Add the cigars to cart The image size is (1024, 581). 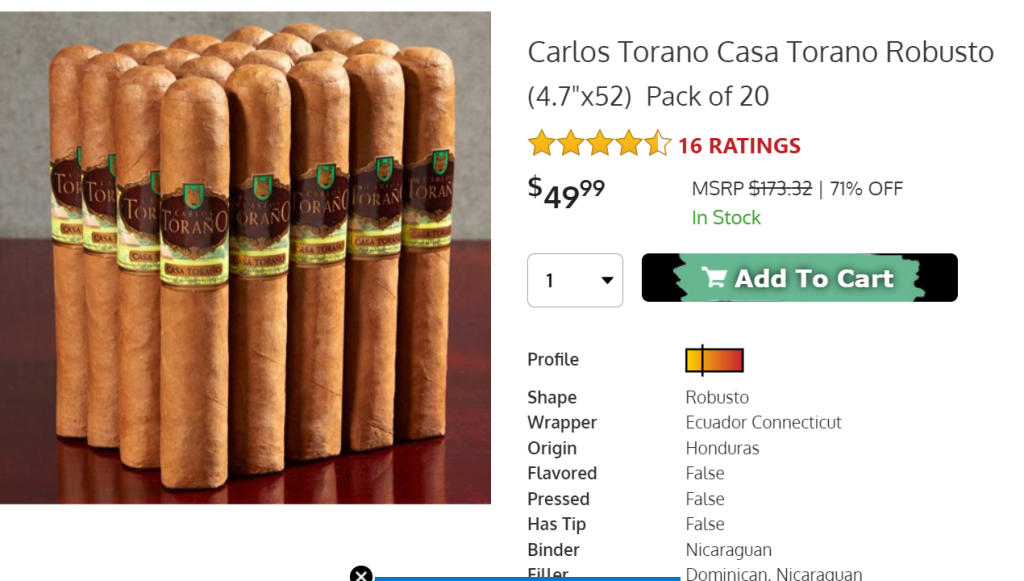click(x=799, y=277)
